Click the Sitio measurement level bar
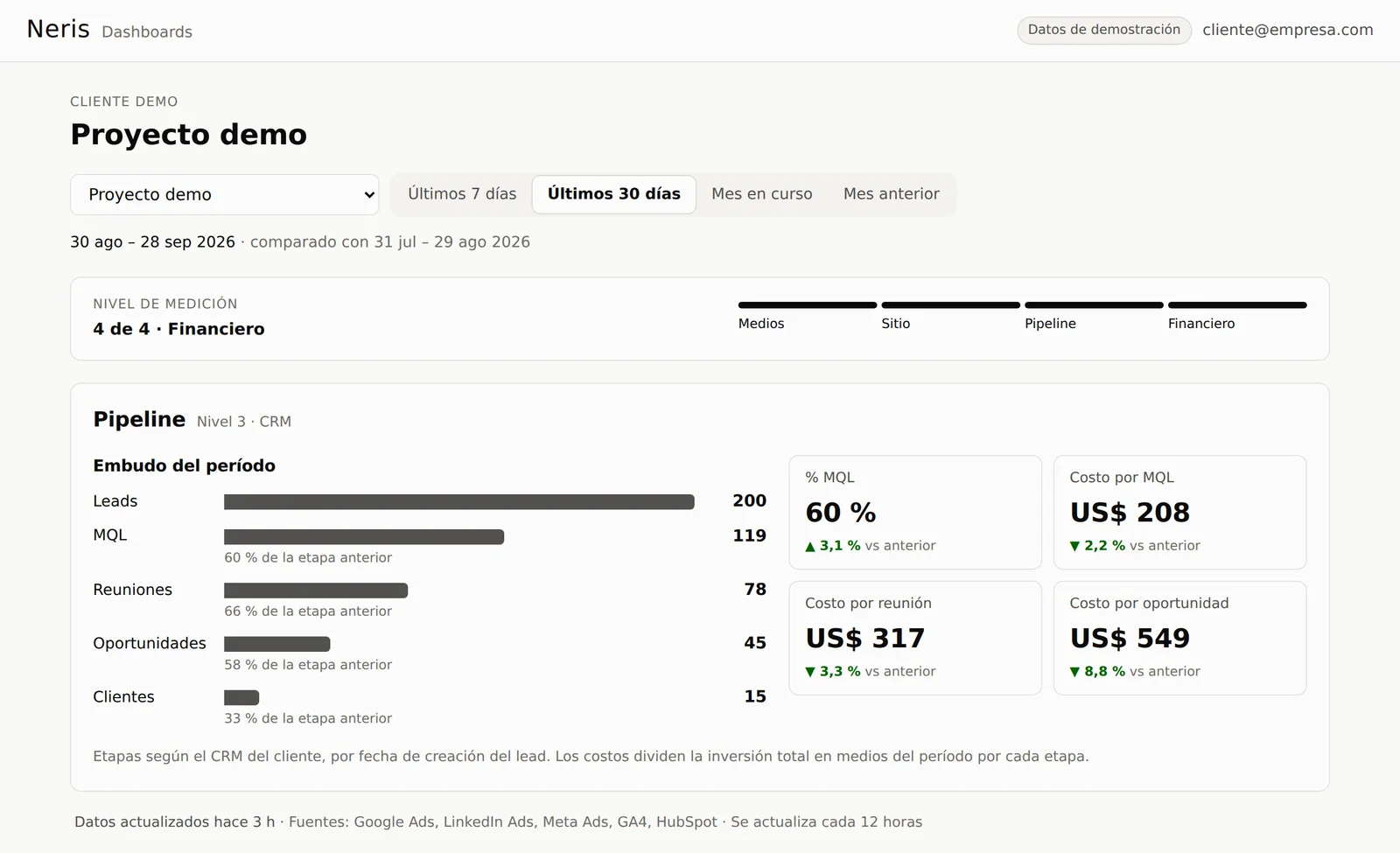The image size is (1400, 853). pos(950,305)
